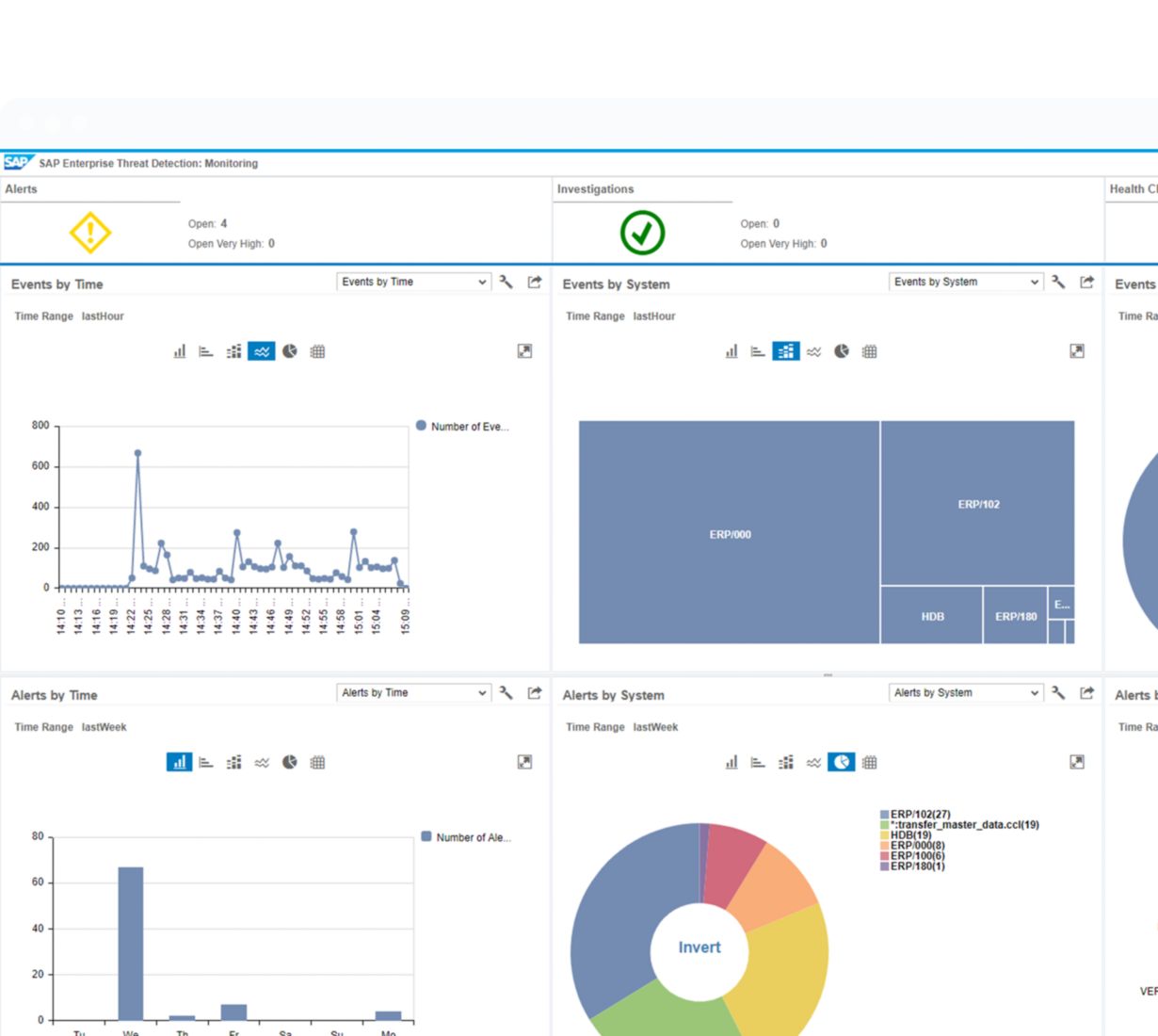Select line chart icon in Alerts by Time
The width and height of the screenshot is (1158, 1036).
pos(262,762)
